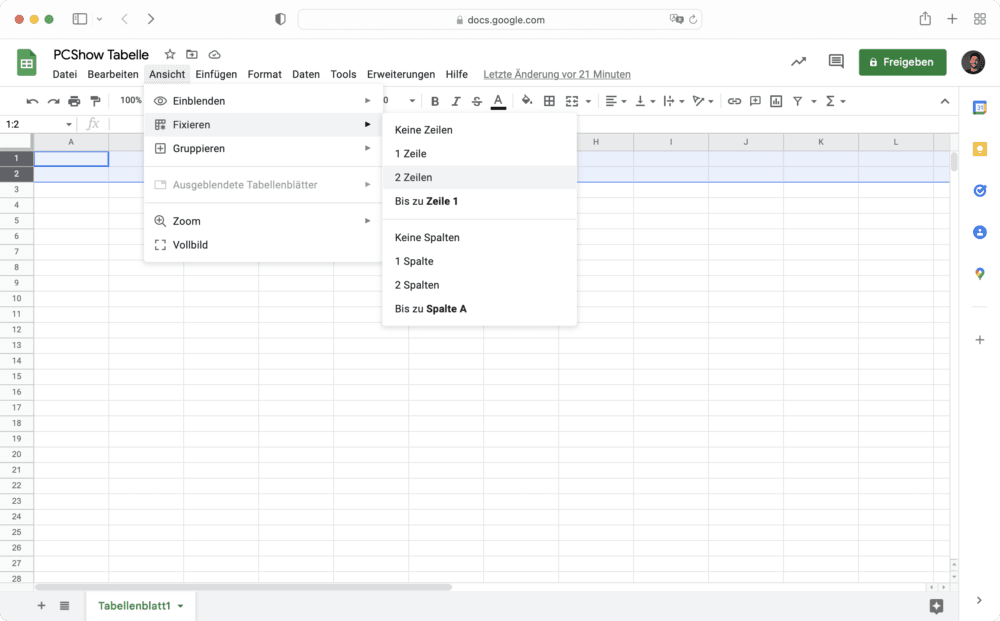Open the Zoom submenu entry
The image size is (1000, 621).
(263, 221)
